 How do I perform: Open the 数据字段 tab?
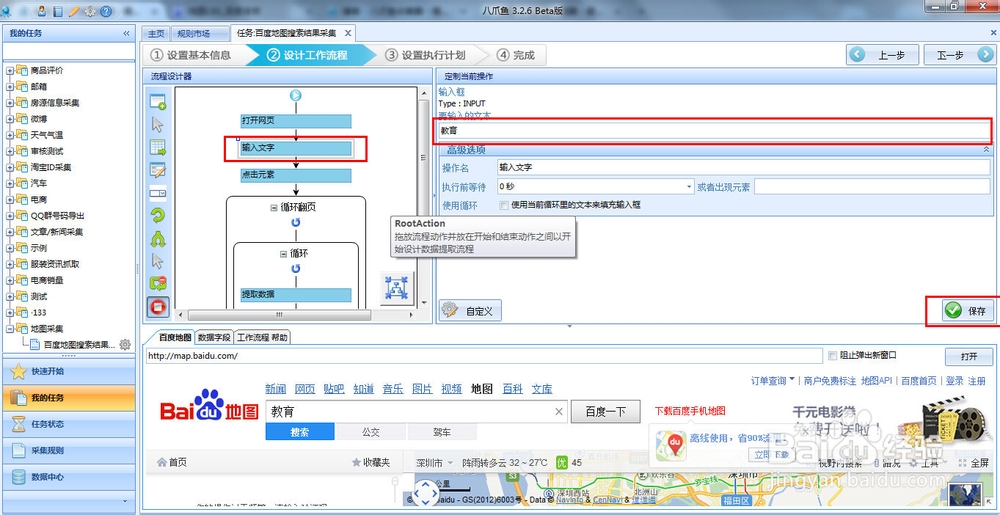(x=214, y=338)
